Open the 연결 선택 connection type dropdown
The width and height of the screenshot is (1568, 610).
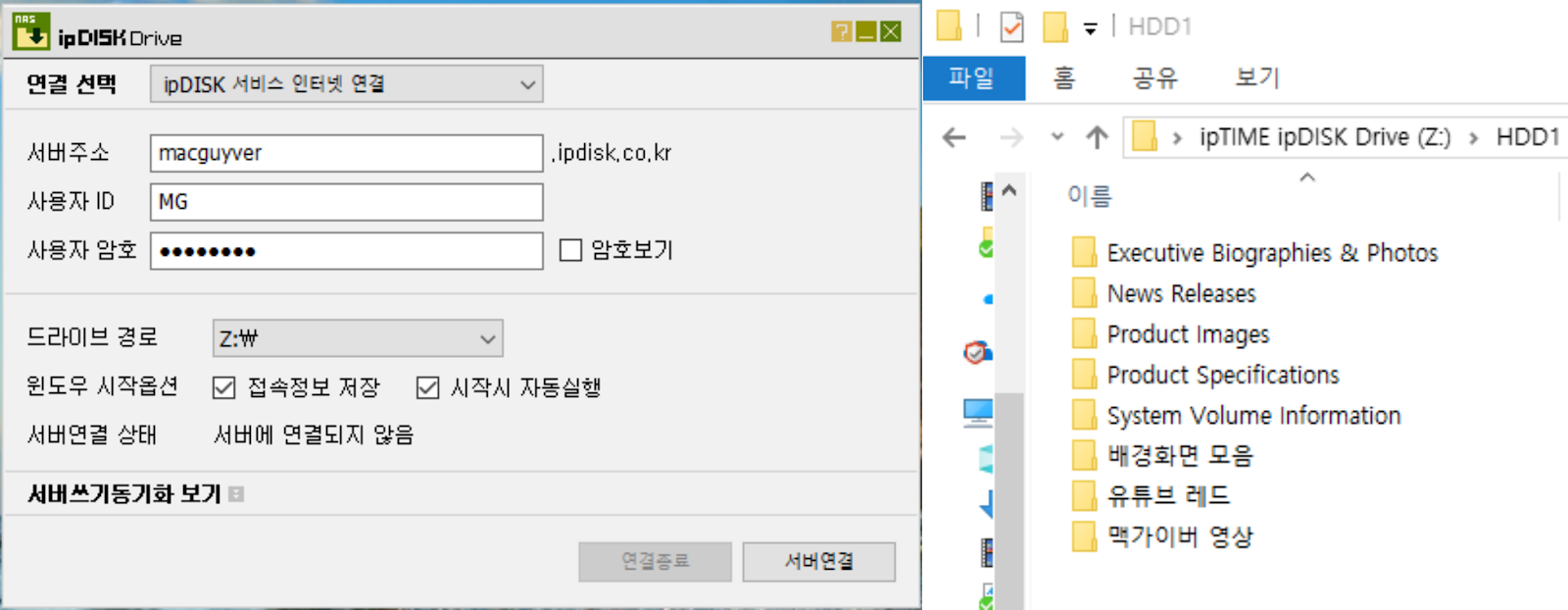pyautogui.click(x=346, y=84)
